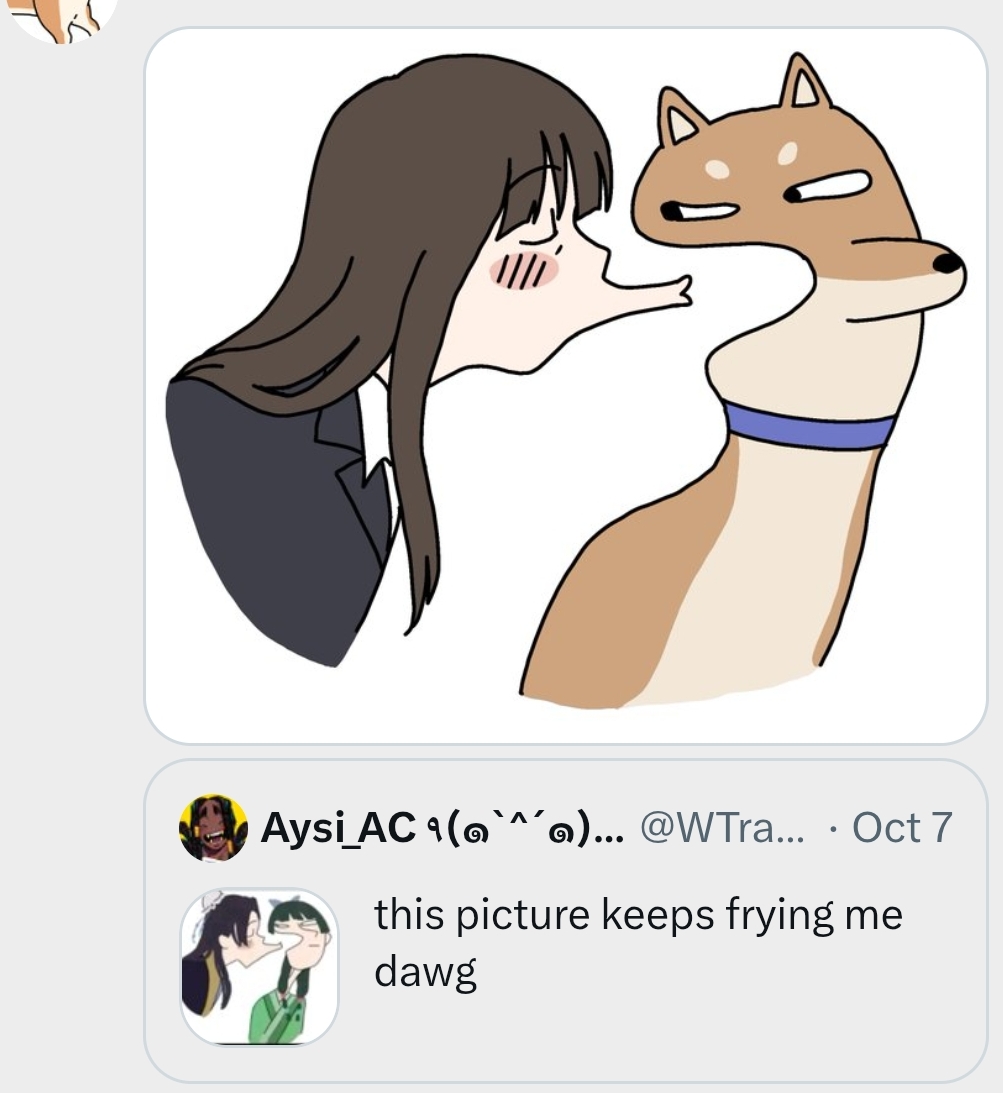Open the @WTra... handle link
The width and height of the screenshot is (1003, 1093).
(722, 828)
